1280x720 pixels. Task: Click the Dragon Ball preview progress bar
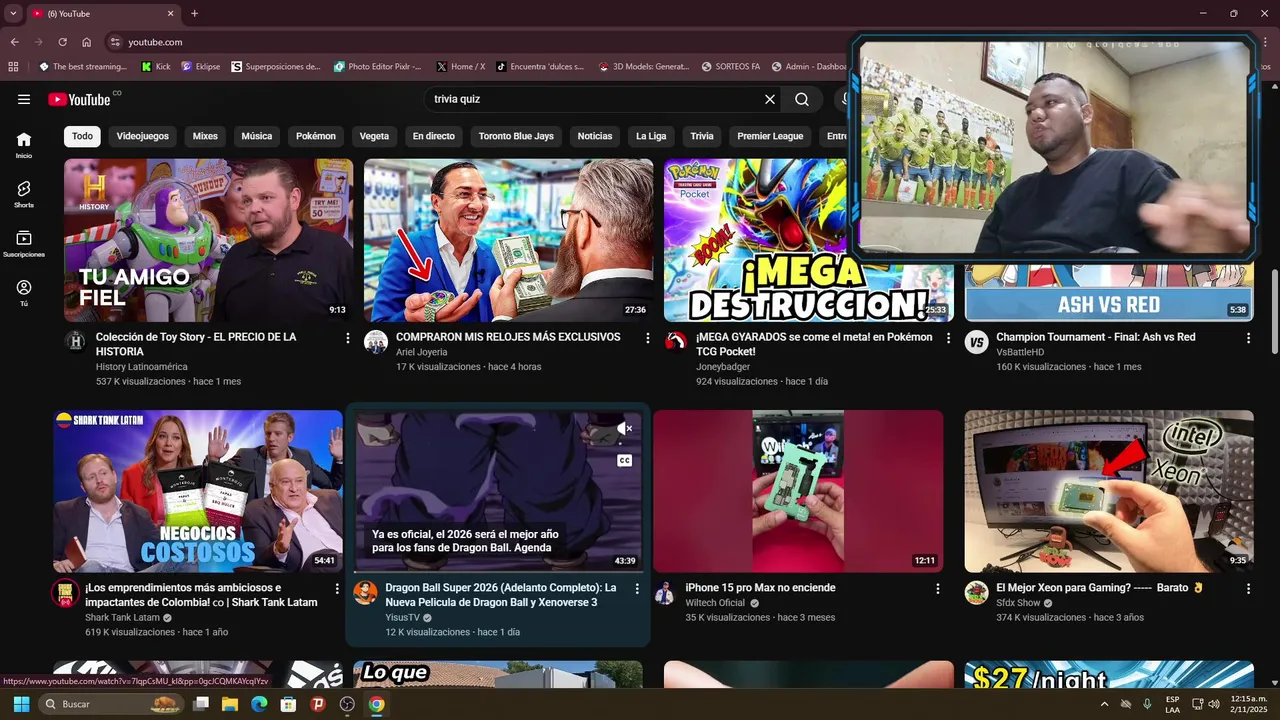[498, 572]
